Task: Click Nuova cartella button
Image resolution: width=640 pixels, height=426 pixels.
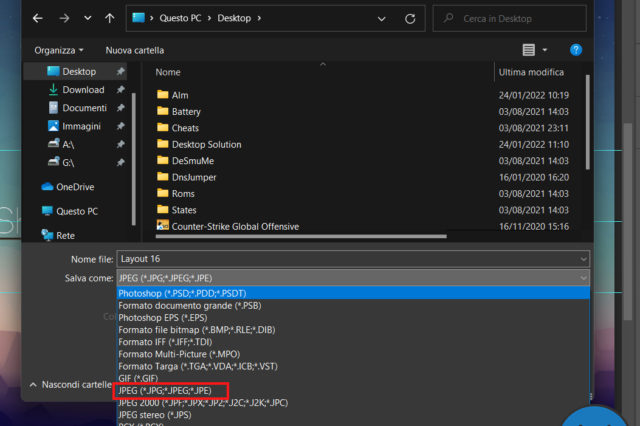Action: click(x=135, y=50)
